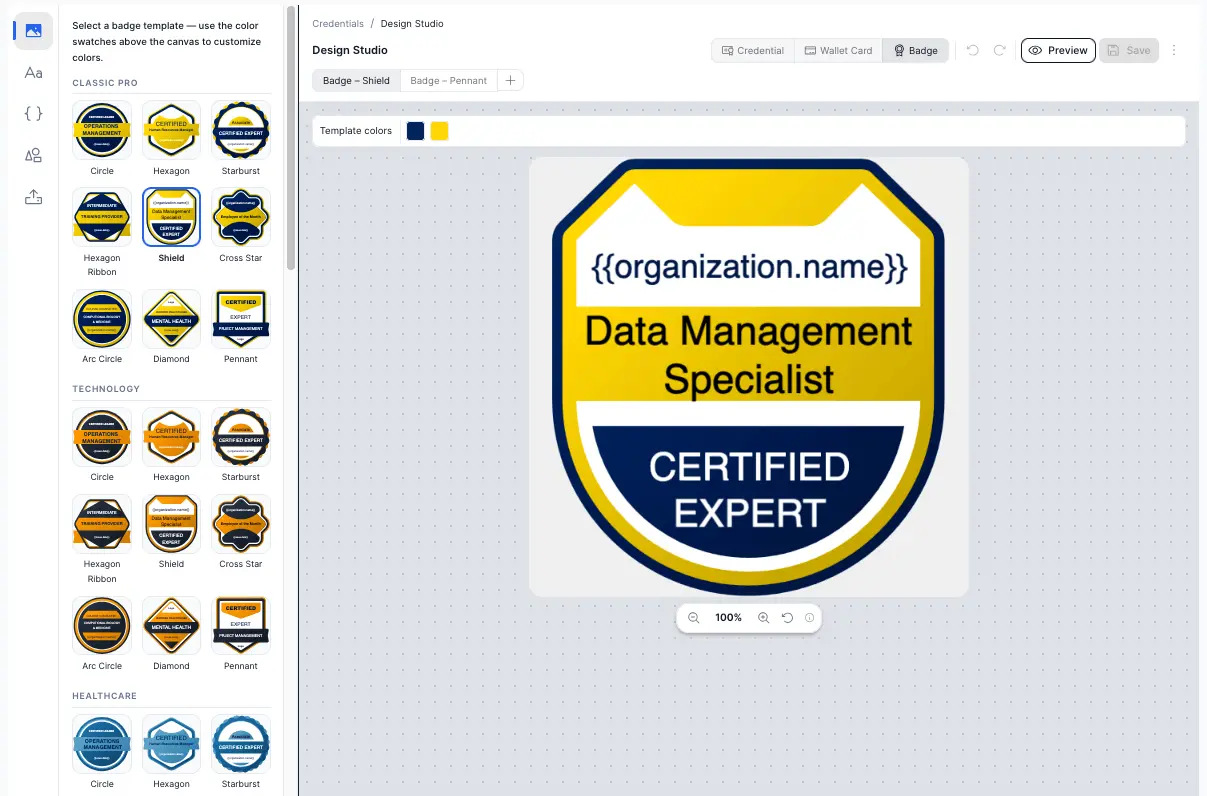
Task: Switch to the Wallet Card editor
Action: pyautogui.click(x=838, y=50)
